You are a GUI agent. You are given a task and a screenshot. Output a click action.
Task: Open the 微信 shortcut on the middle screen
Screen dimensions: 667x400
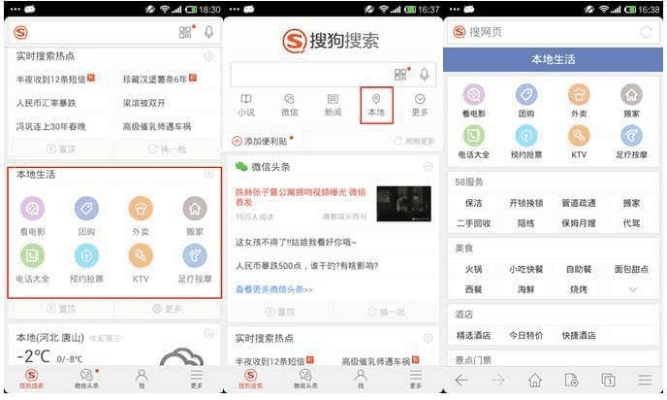290,105
